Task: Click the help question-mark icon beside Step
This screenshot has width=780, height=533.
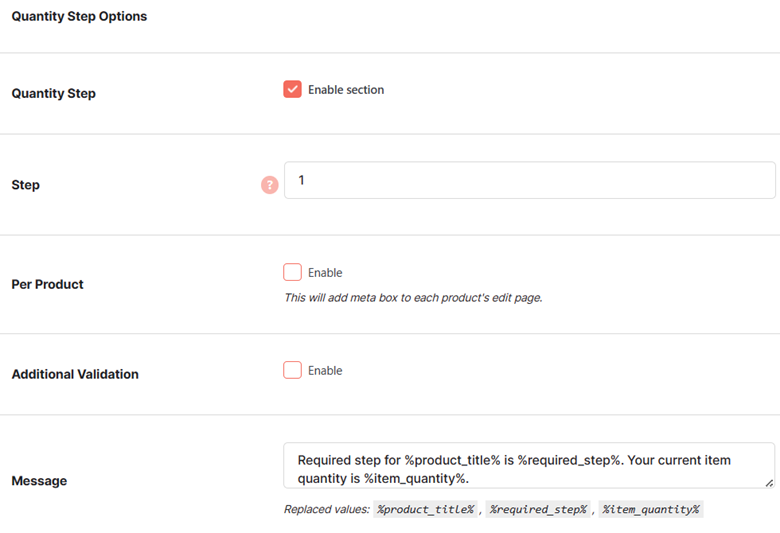Action: (x=270, y=185)
